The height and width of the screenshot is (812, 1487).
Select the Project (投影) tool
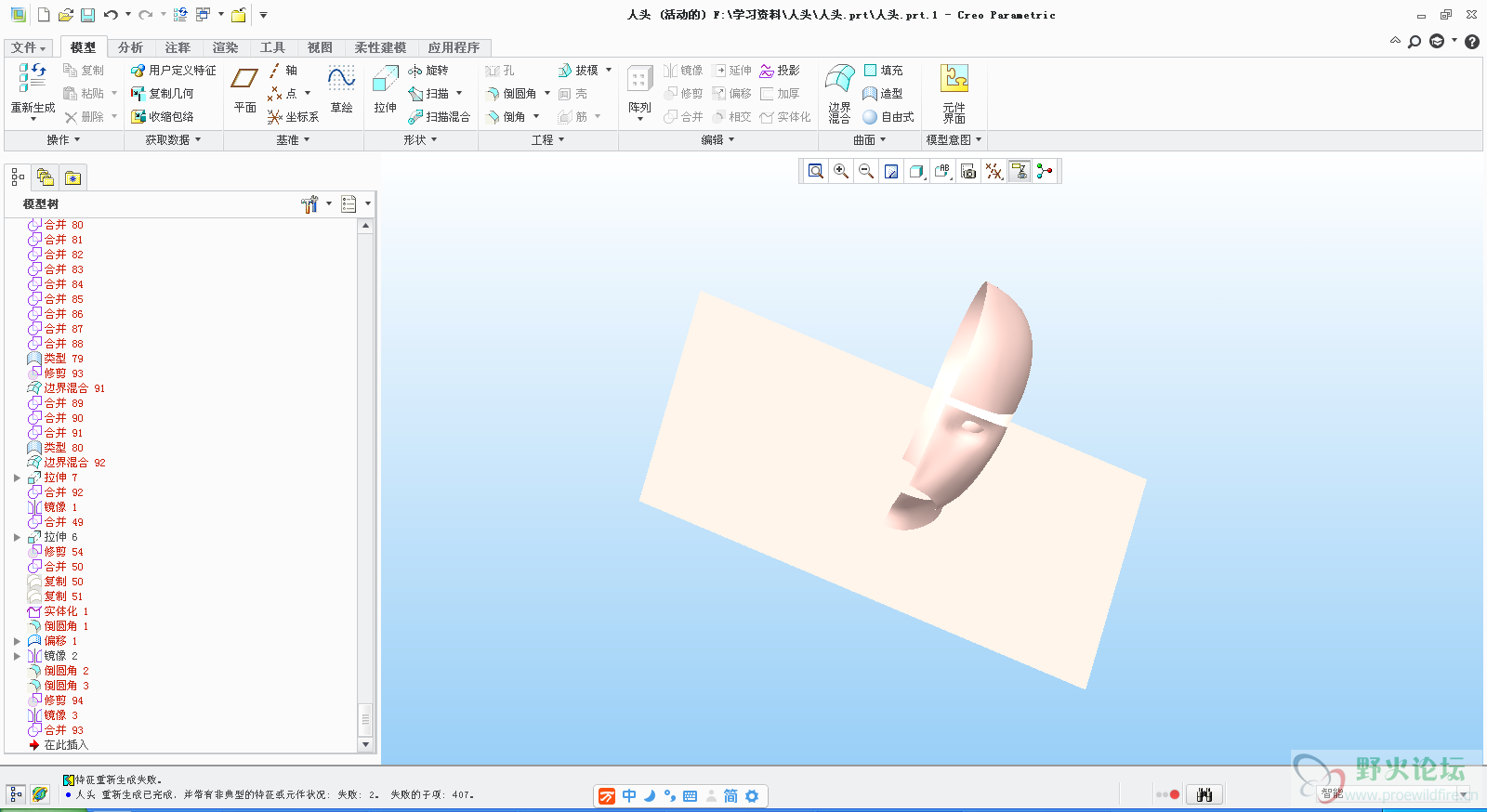(780, 71)
